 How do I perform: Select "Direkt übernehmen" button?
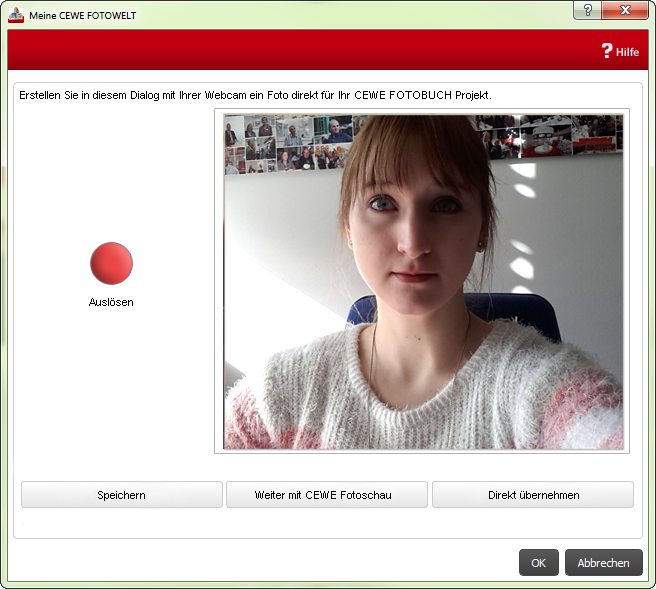pos(533,495)
